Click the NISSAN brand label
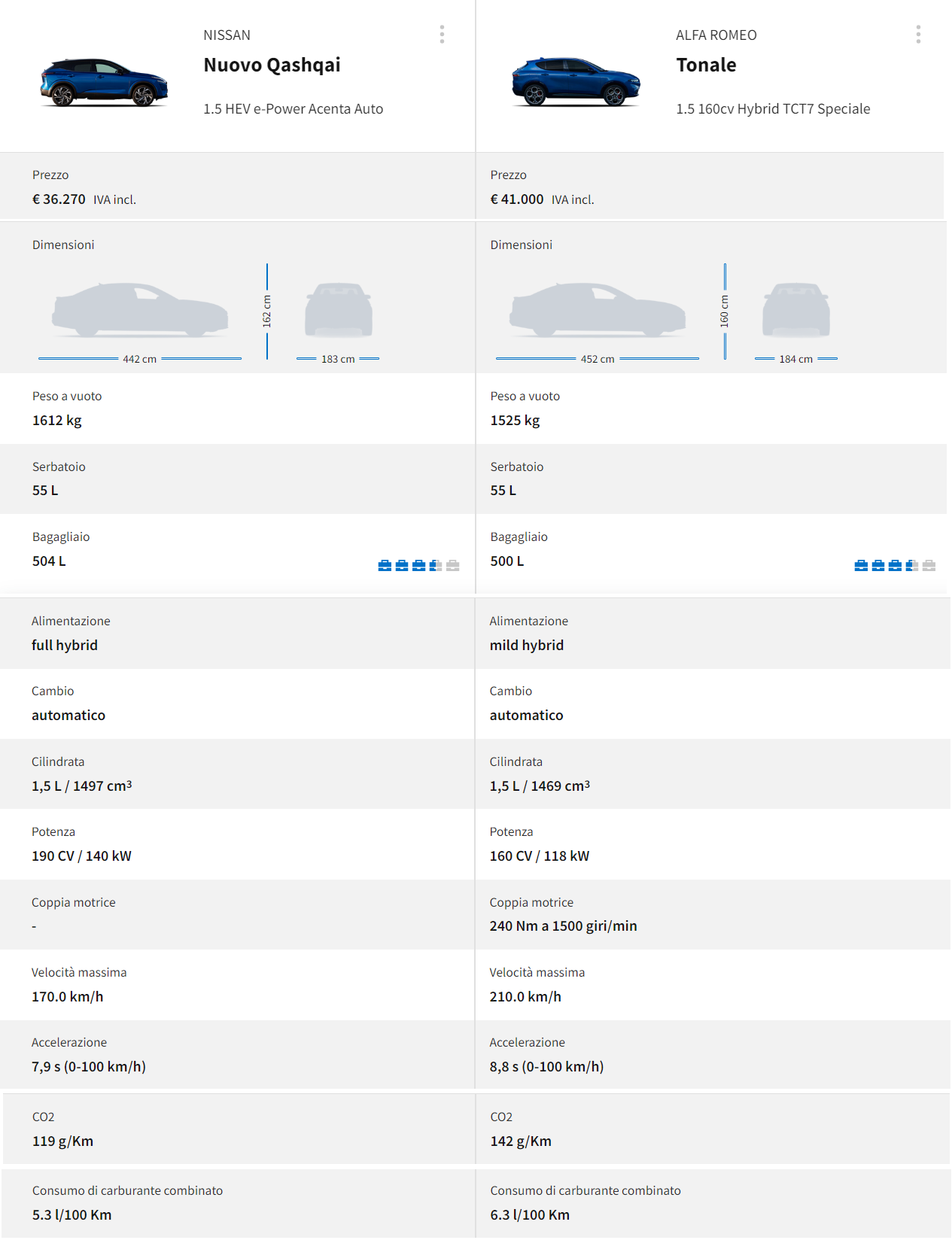952x1243 pixels. (x=227, y=35)
